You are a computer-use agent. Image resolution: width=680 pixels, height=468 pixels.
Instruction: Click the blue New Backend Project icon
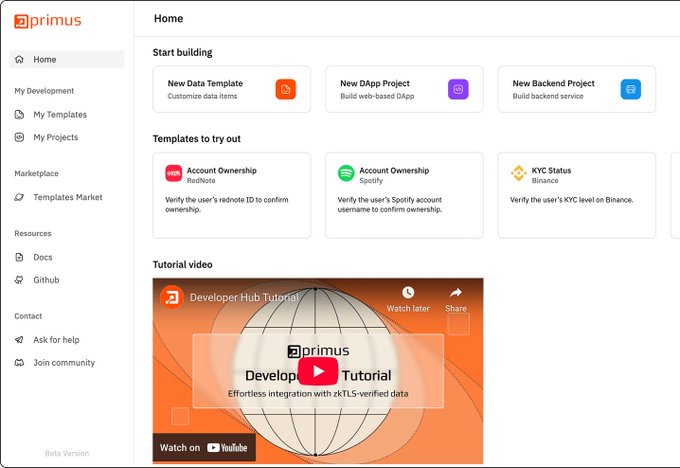(631, 89)
